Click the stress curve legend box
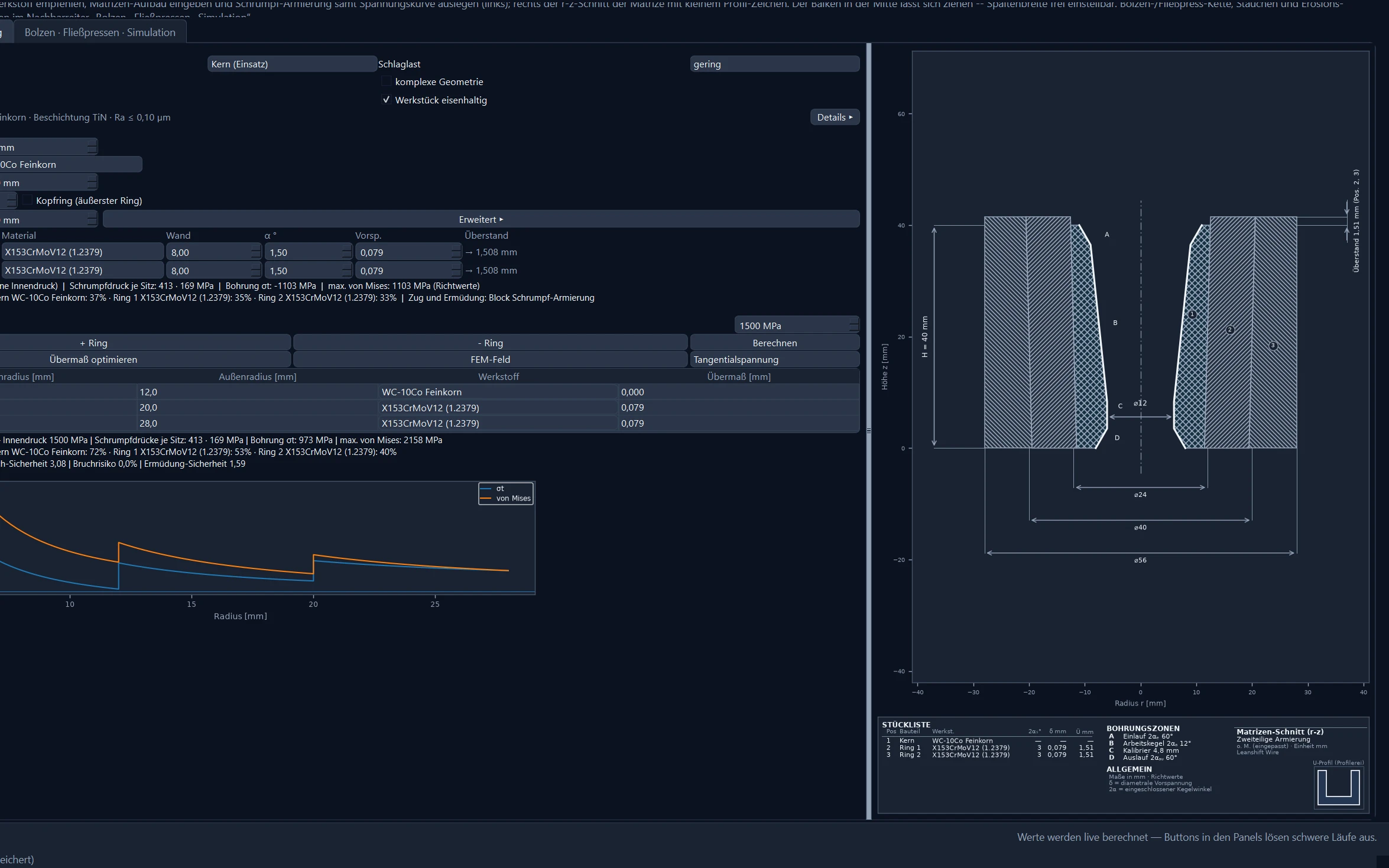The width and height of the screenshot is (1389, 868). pos(506,493)
